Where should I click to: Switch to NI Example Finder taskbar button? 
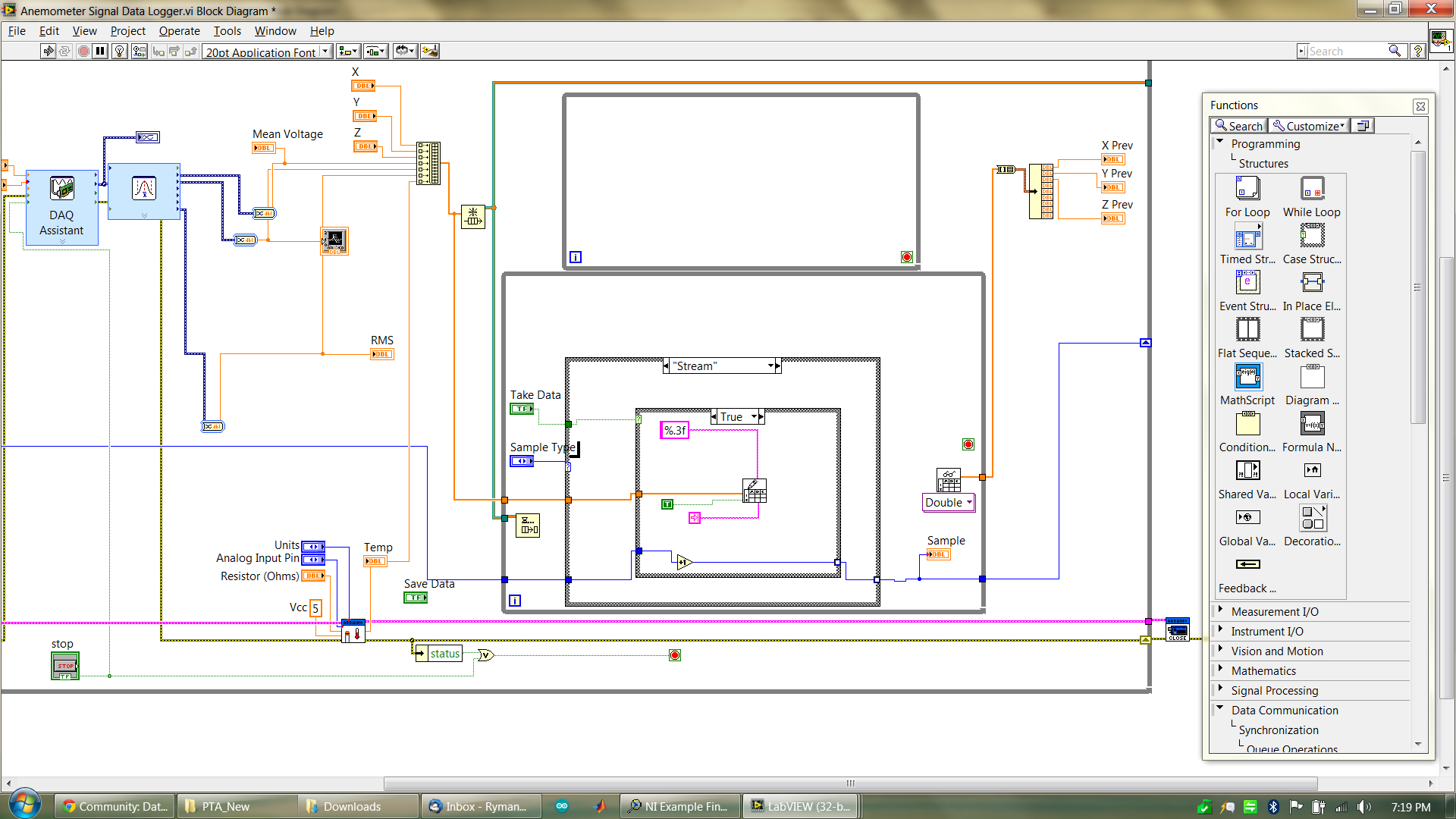pos(679,806)
